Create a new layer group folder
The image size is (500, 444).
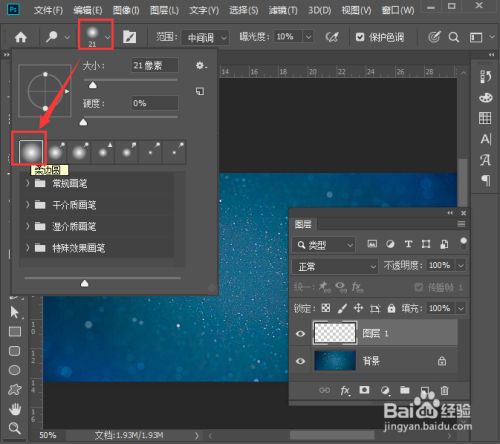[x=405, y=390]
